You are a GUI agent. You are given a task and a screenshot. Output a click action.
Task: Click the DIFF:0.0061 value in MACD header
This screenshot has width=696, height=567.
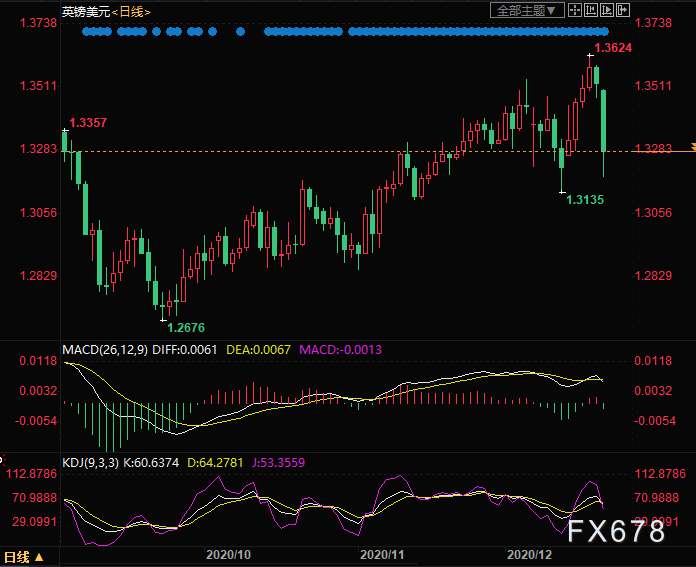coord(188,349)
